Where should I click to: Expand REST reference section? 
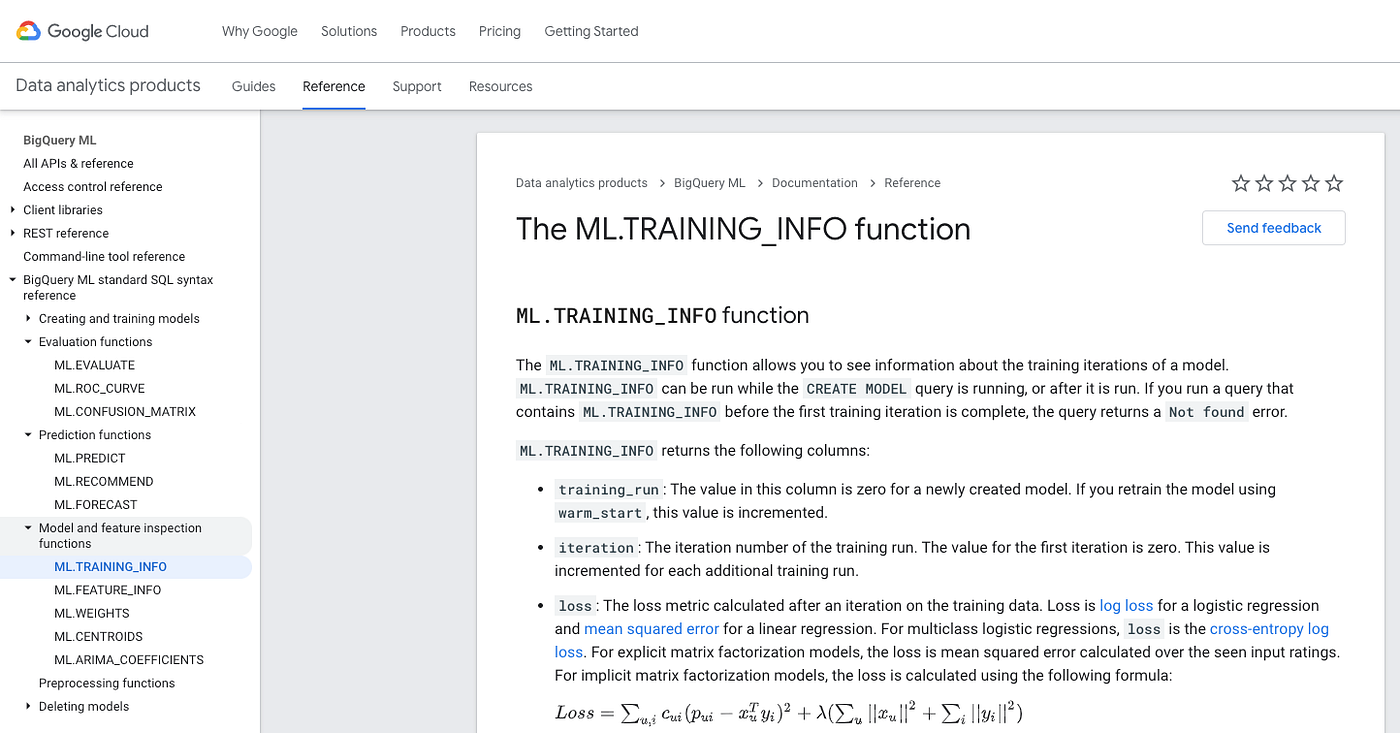click(x=12, y=233)
